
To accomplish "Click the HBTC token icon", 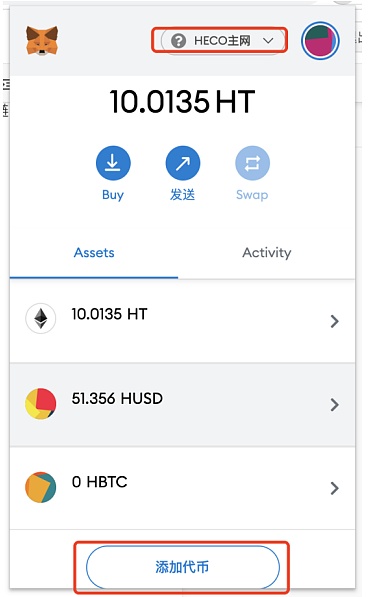I will pos(41,487).
